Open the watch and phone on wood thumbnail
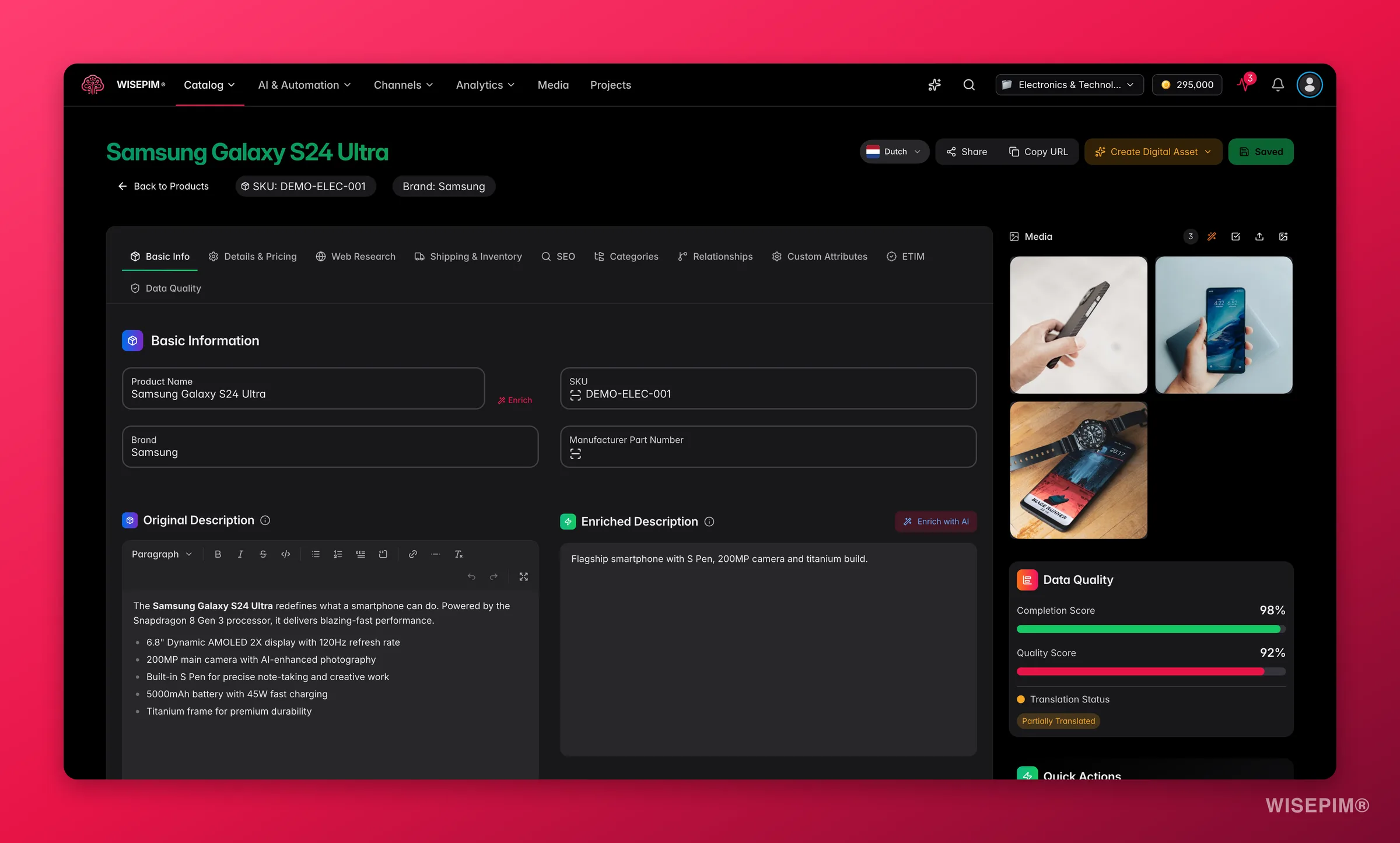This screenshot has height=843, width=1400. pyautogui.click(x=1079, y=470)
